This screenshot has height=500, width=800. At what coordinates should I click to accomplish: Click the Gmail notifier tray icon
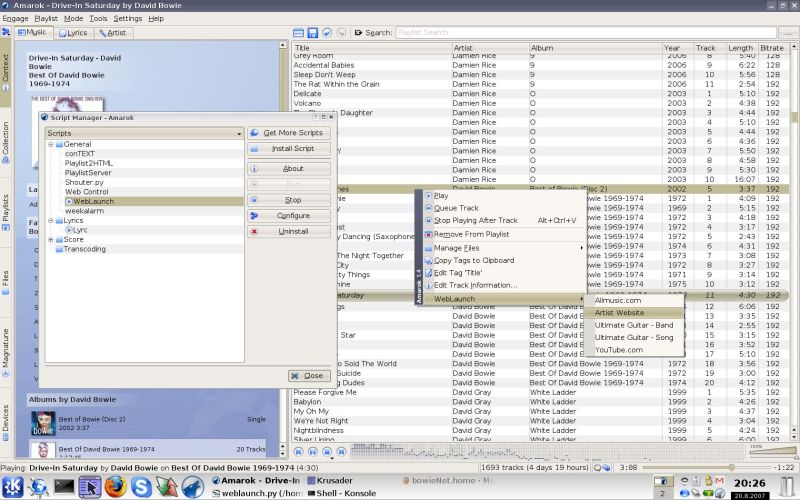tap(719, 481)
